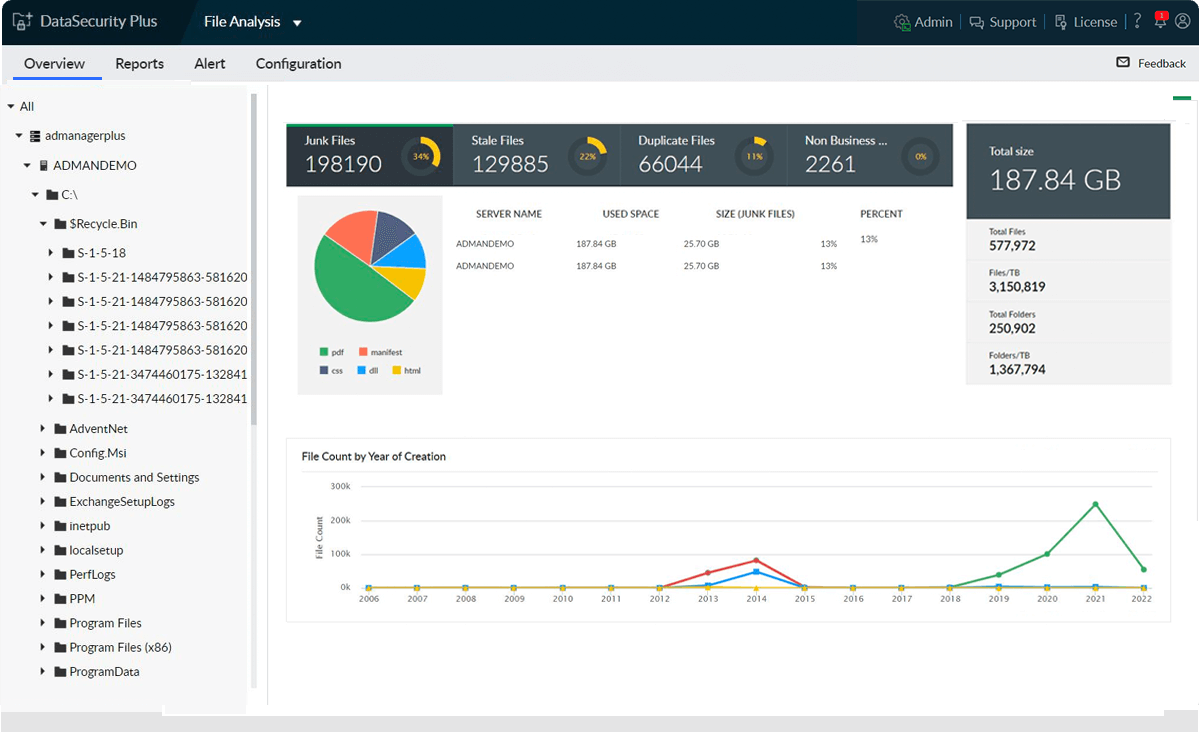
Task: Expand the Program Files folder node
Action: (43, 623)
